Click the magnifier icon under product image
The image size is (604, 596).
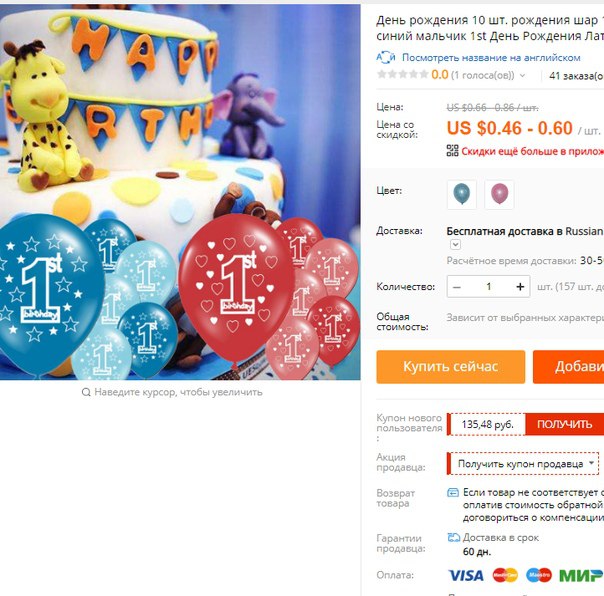coord(86,392)
